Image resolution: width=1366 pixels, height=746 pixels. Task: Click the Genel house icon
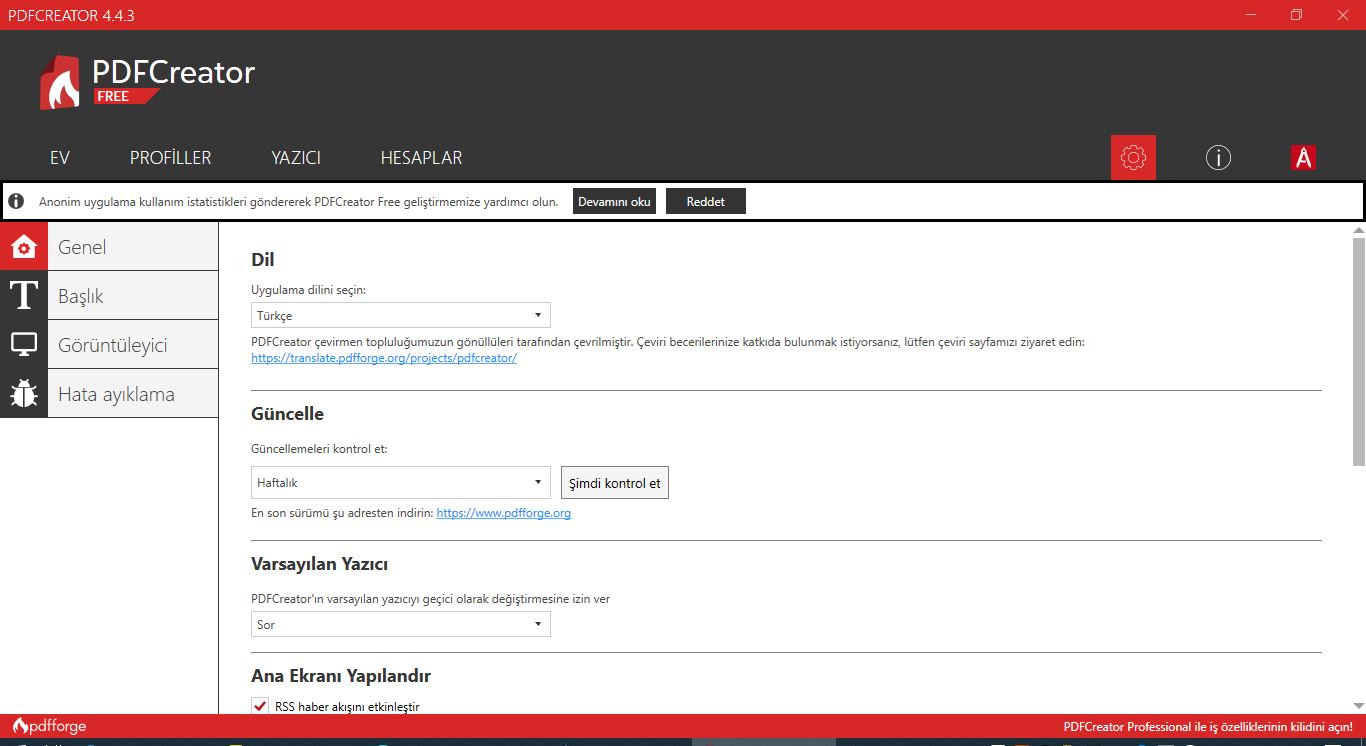pyautogui.click(x=24, y=246)
